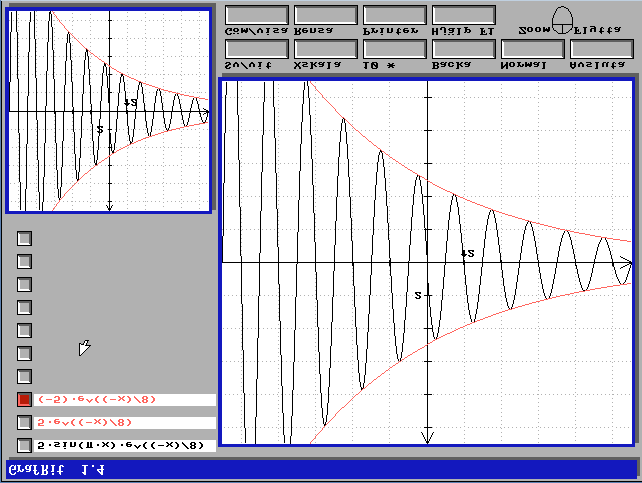Toggle the fourth empty function checkbox from the top
Screen dimensions: 642x483
25,307
